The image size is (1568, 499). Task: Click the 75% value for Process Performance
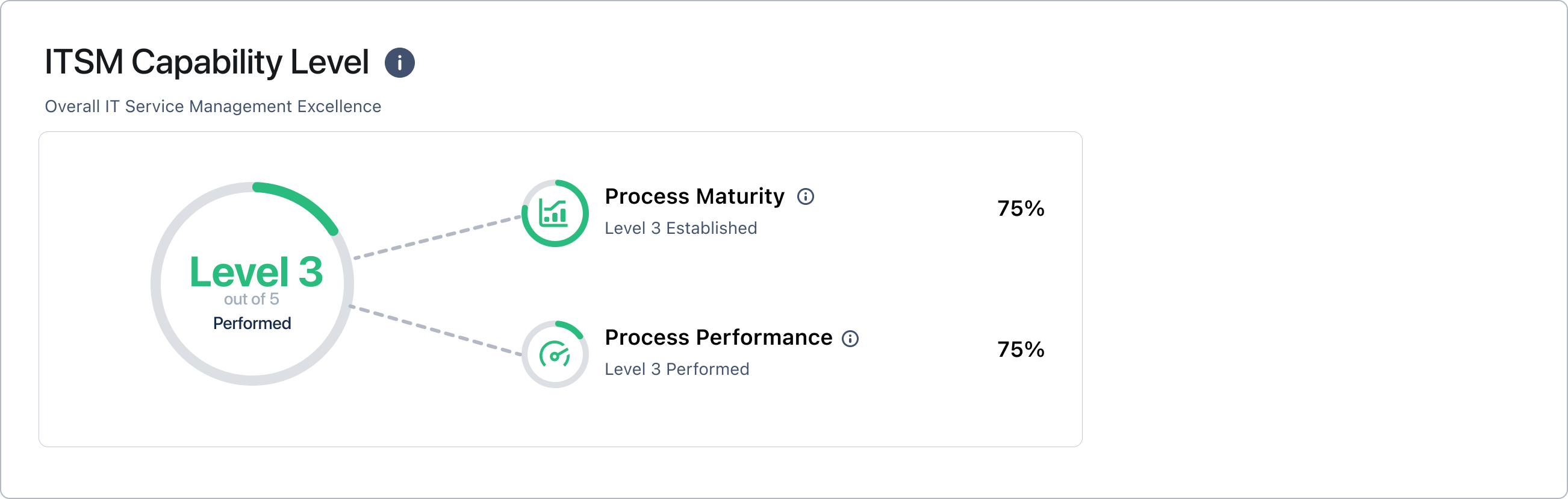click(1020, 350)
